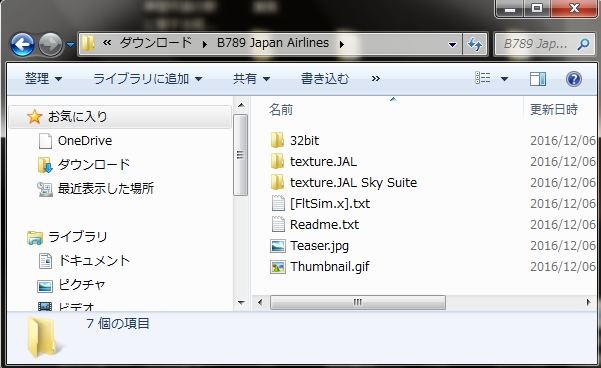
Task: Go back with the blue Back arrow
Action: point(22,44)
